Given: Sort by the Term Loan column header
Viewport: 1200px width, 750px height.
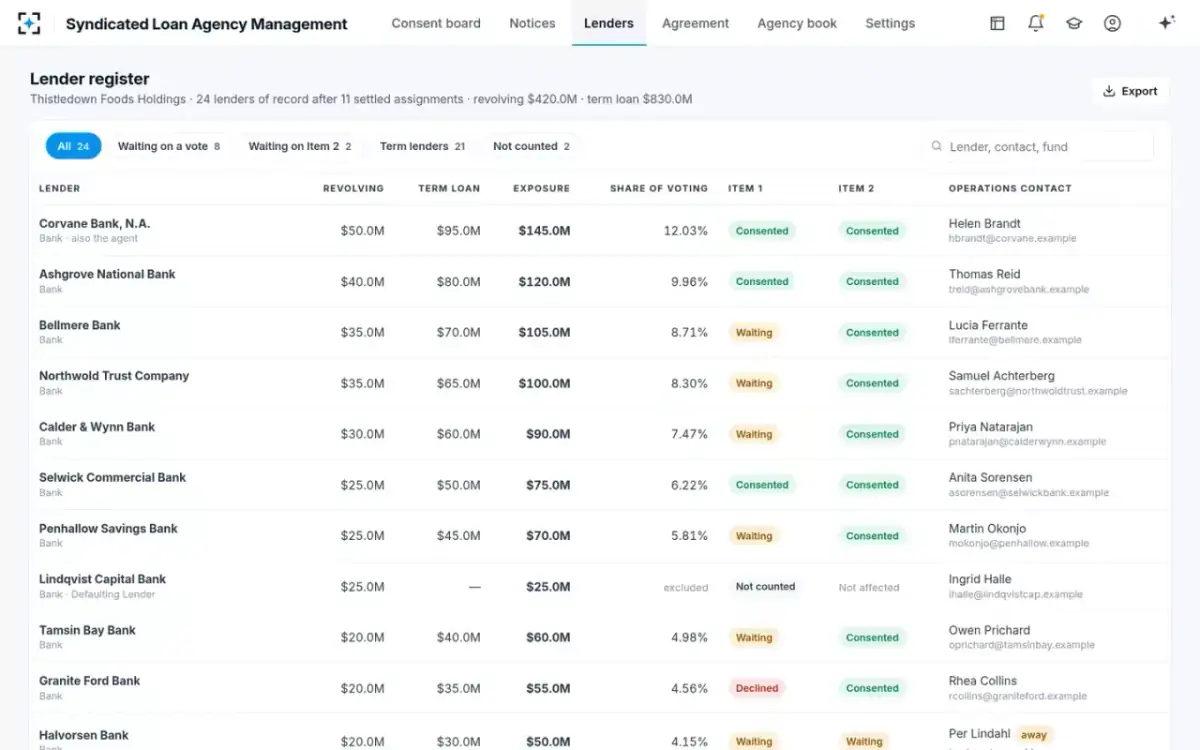Looking at the screenshot, I should (449, 188).
